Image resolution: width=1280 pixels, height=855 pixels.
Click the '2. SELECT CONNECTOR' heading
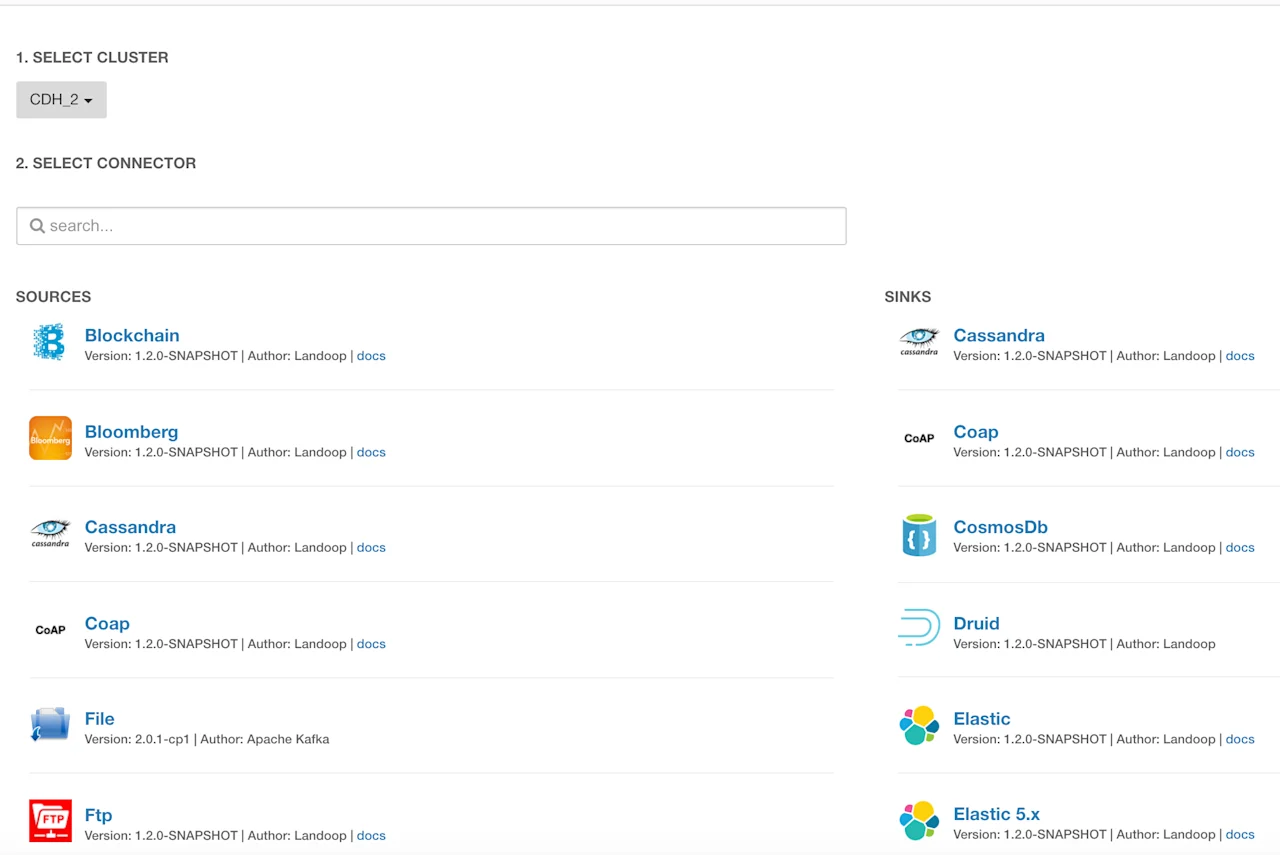click(106, 163)
